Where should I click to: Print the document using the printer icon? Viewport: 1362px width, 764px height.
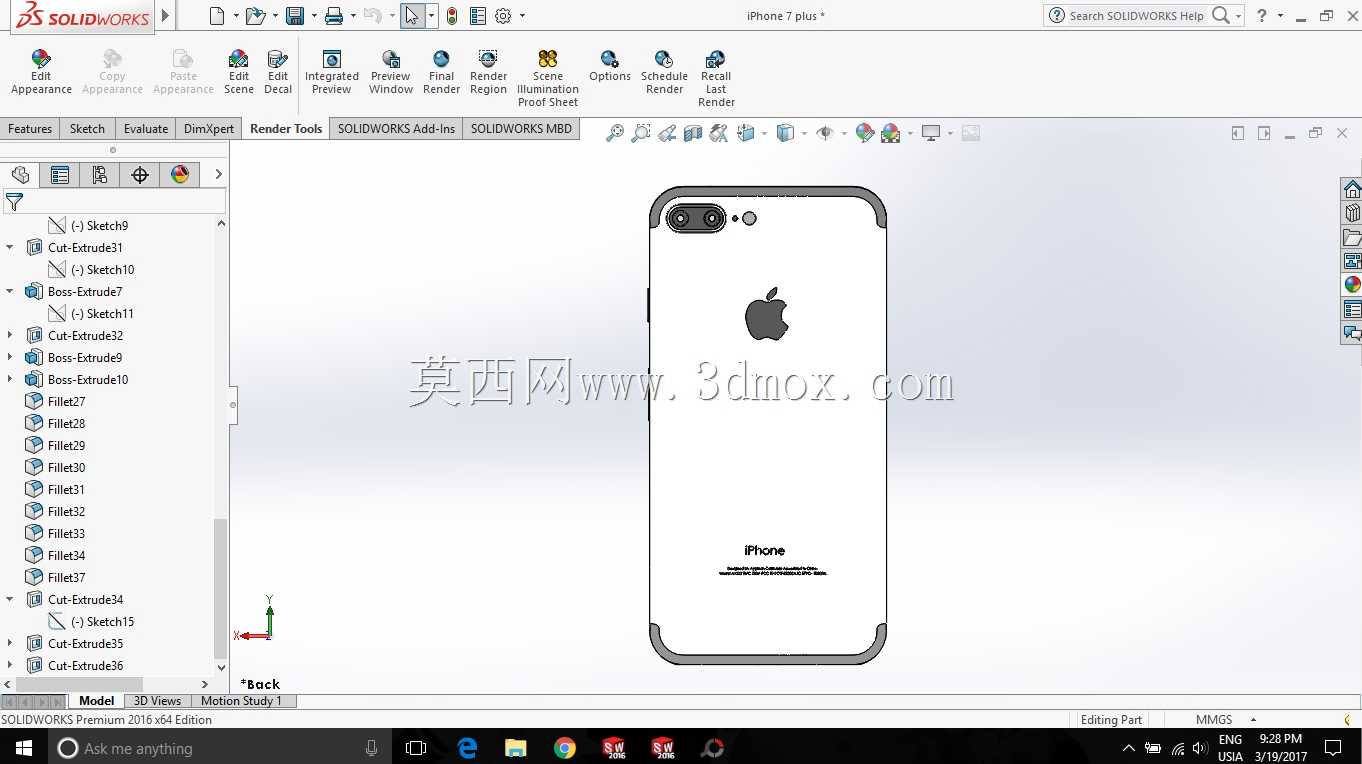(x=334, y=16)
